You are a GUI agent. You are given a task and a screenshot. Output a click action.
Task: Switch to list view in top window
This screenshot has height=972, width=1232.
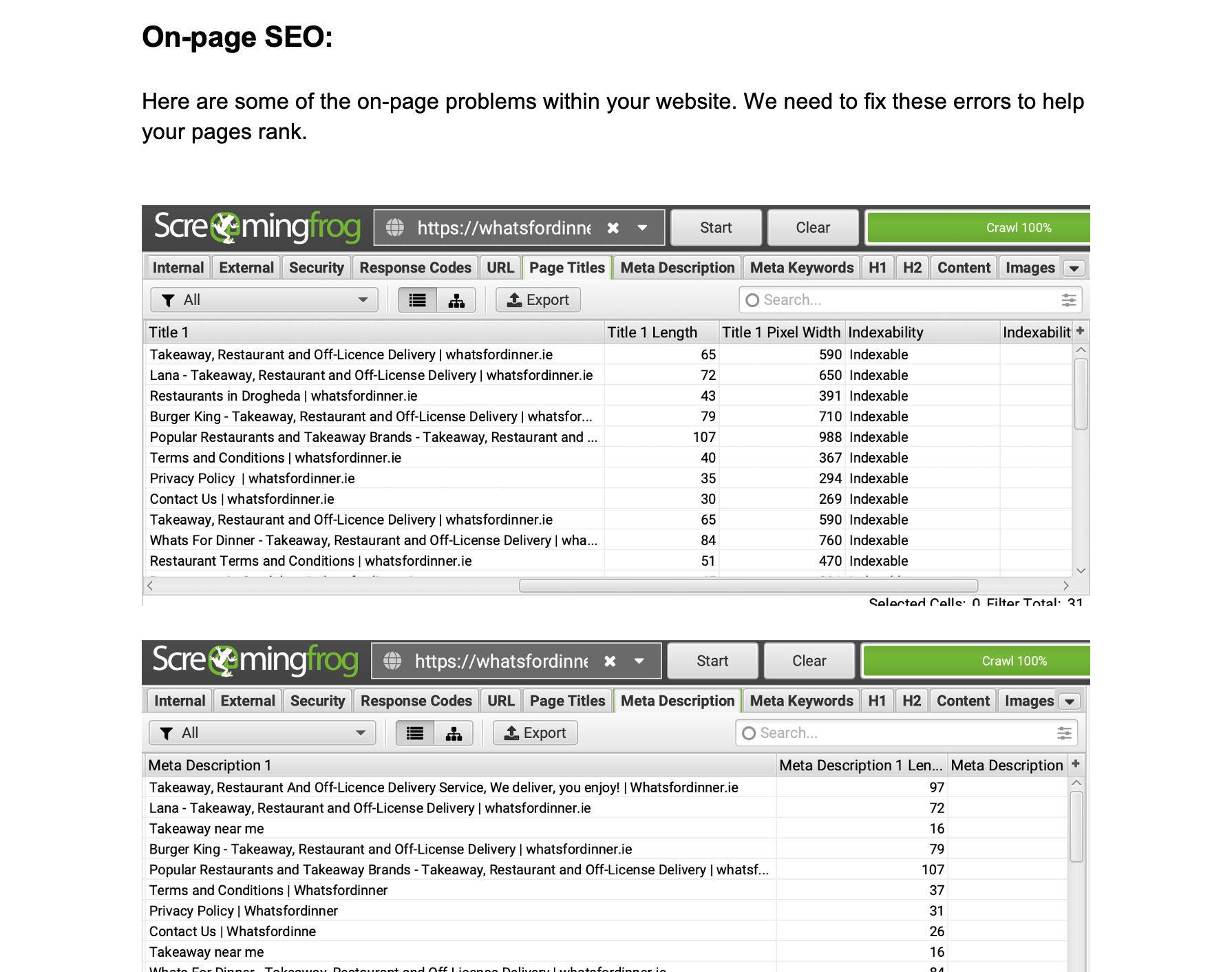[x=418, y=300]
